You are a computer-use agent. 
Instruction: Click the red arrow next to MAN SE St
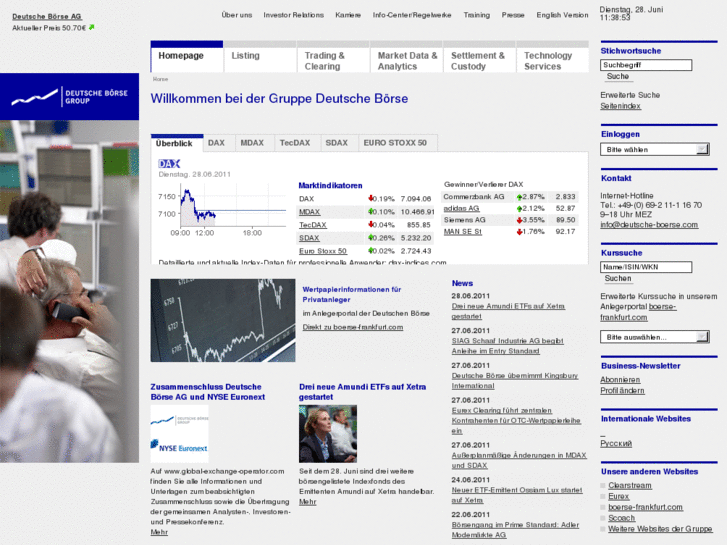(519, 232)
